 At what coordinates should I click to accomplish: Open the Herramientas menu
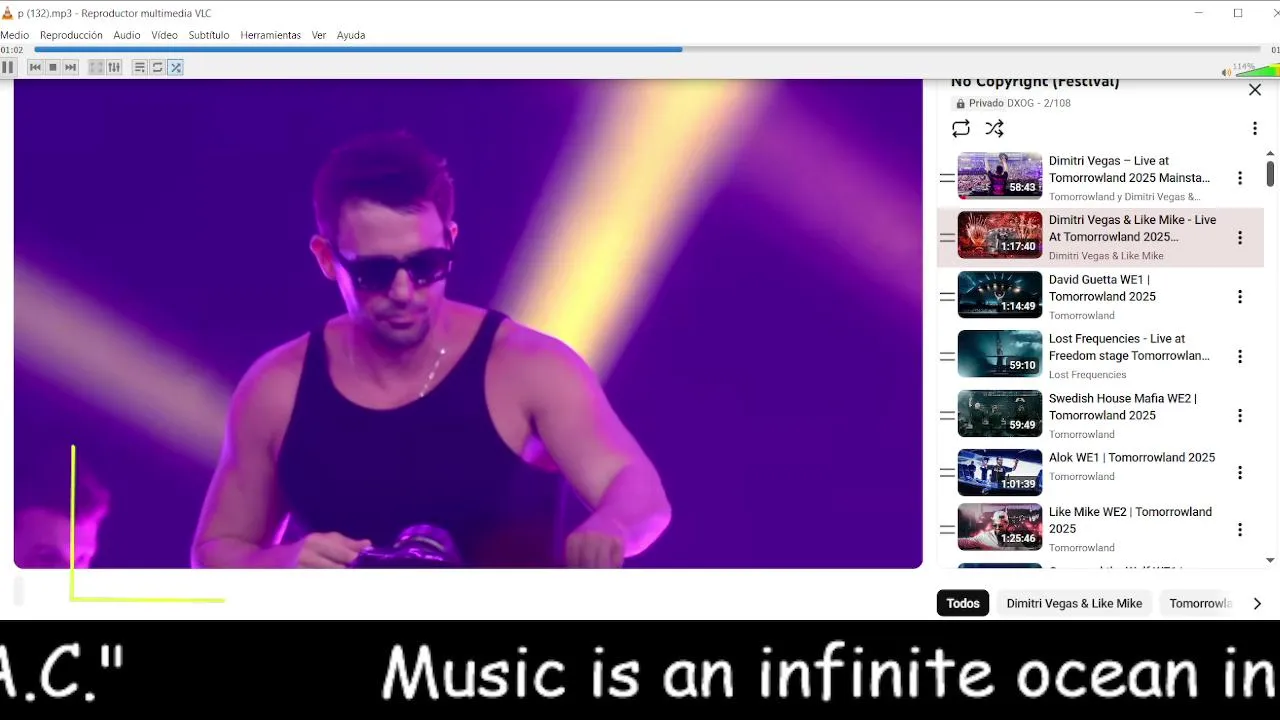point(270,35)
